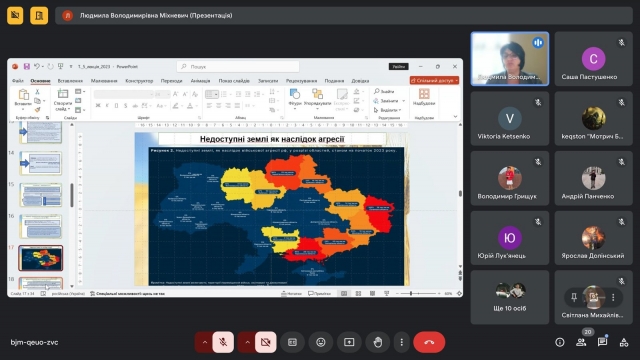
Task: Open the activities shapes icon
Action: coord(624,342)
